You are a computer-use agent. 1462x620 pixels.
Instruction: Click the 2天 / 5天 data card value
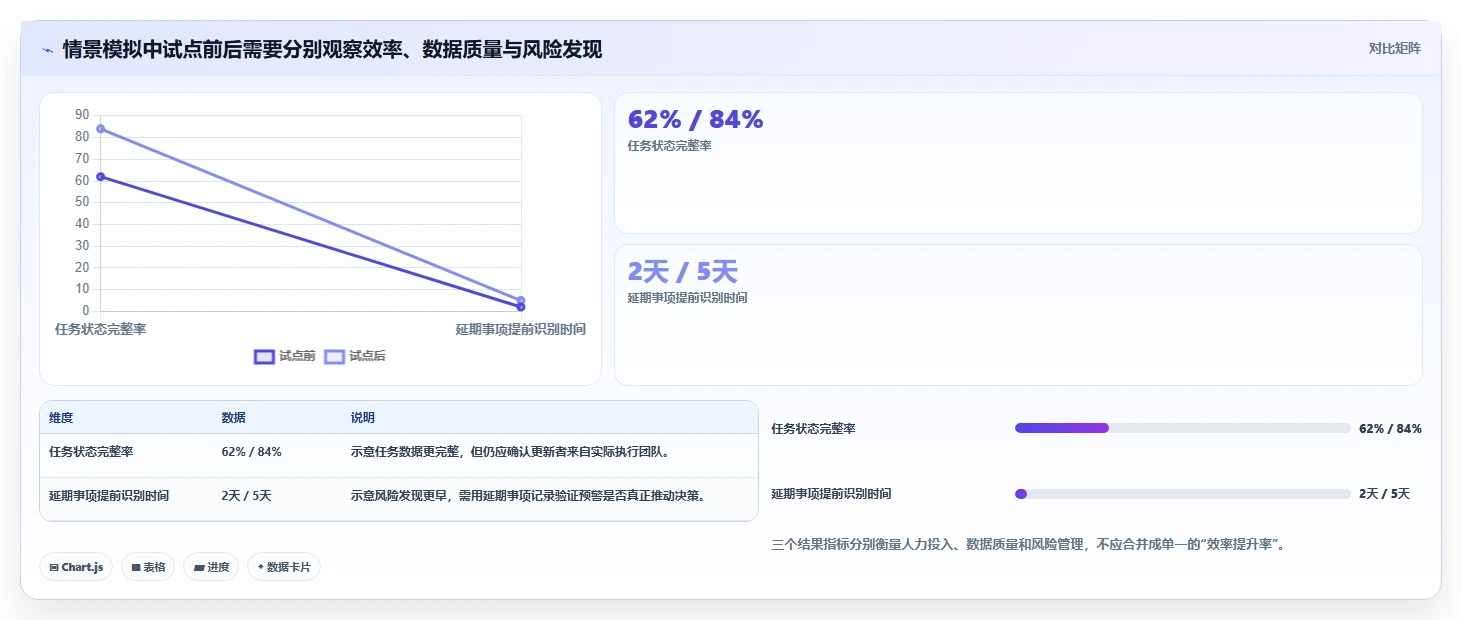(682, 272)
